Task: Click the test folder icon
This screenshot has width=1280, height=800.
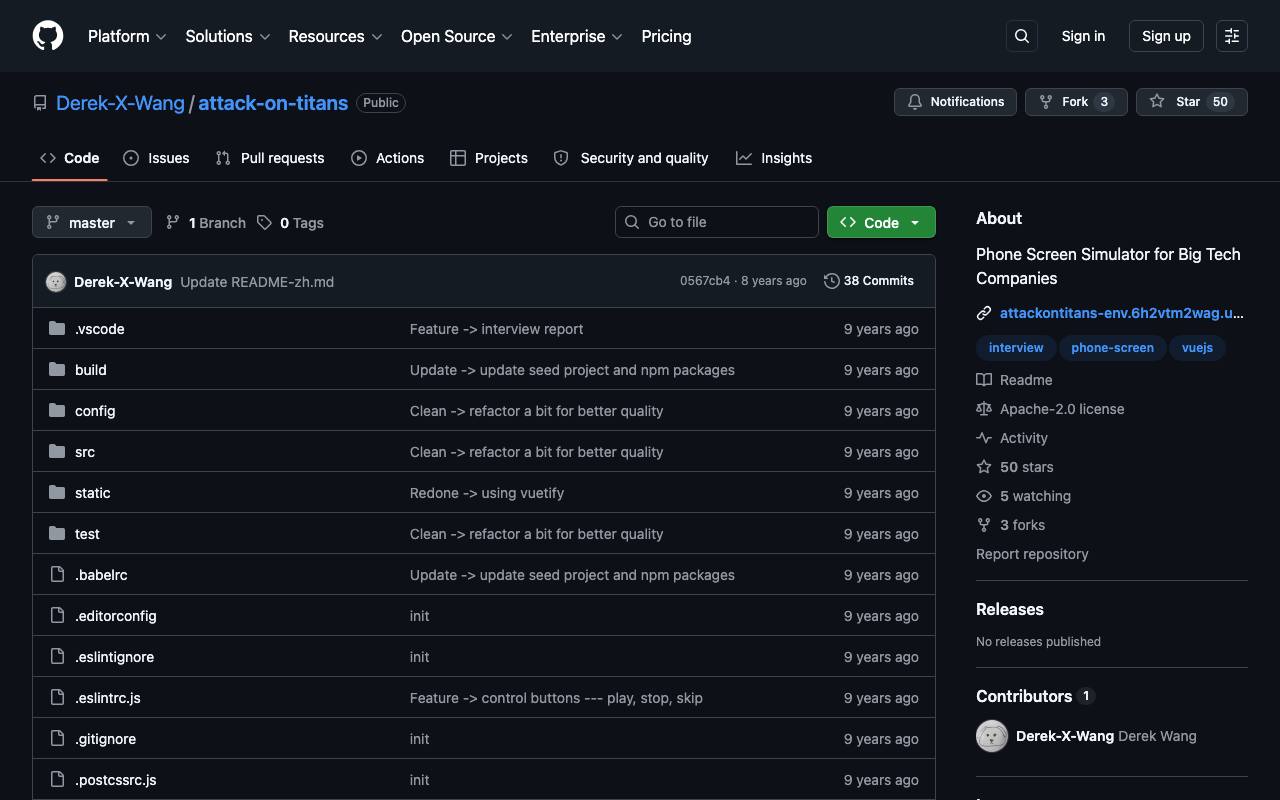Action: [x=57, y=534]
